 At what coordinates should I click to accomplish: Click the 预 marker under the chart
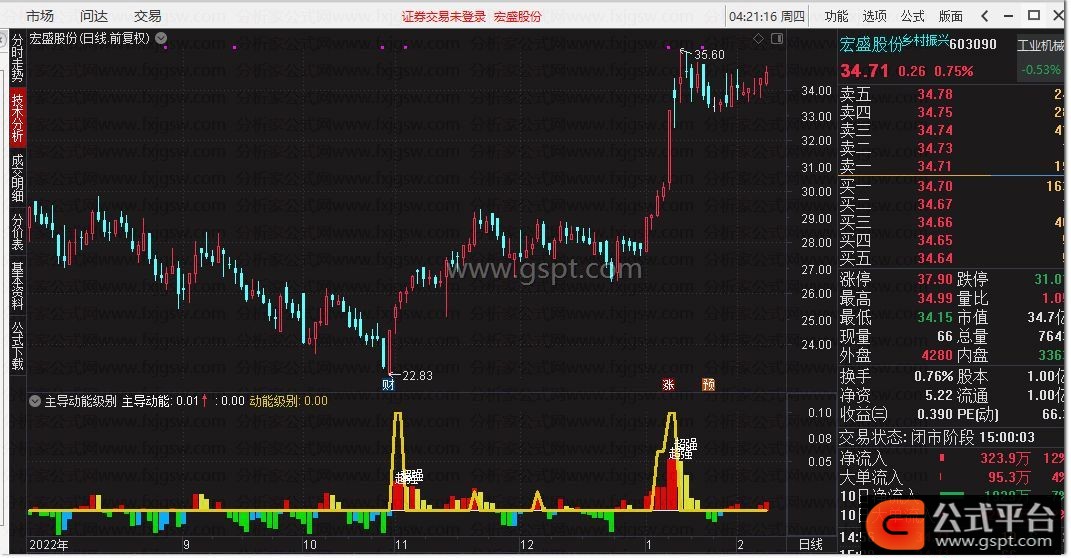(x=708, y=385)
